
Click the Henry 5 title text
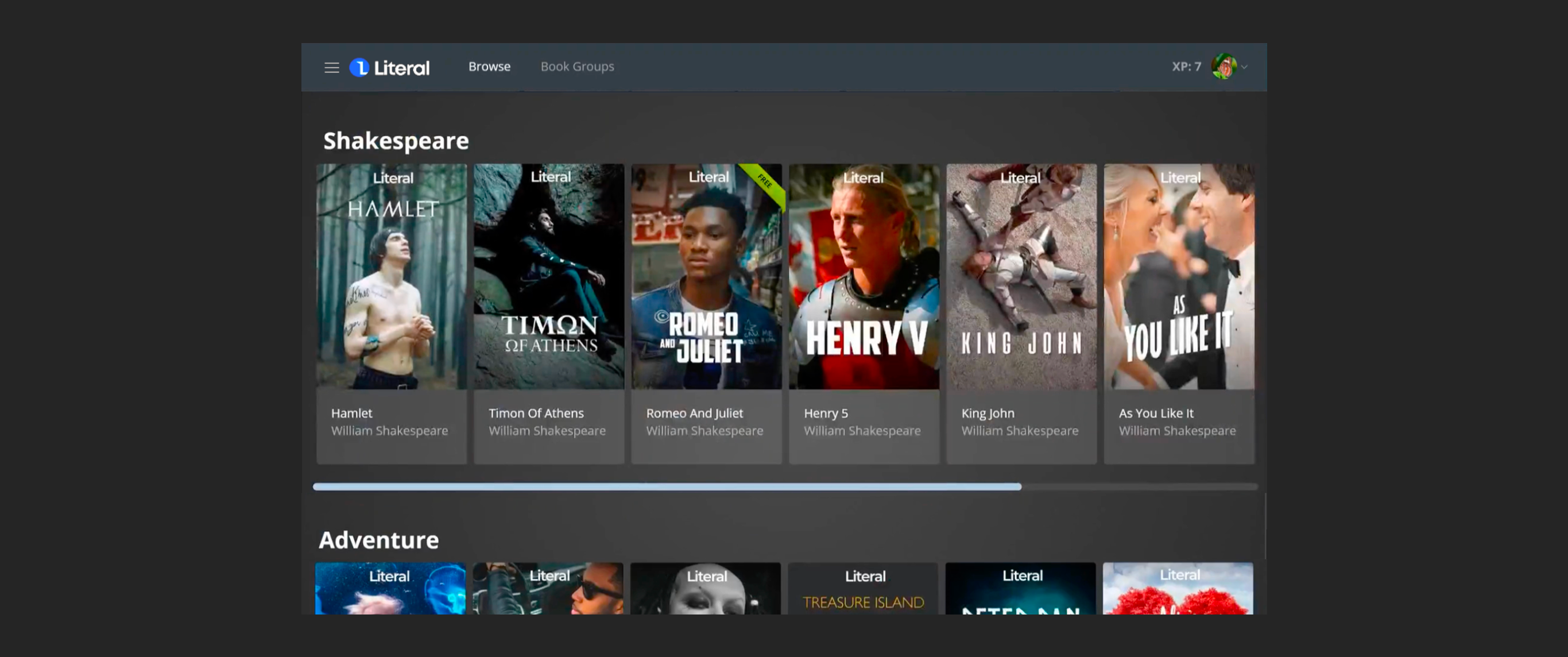coord(826,413)
